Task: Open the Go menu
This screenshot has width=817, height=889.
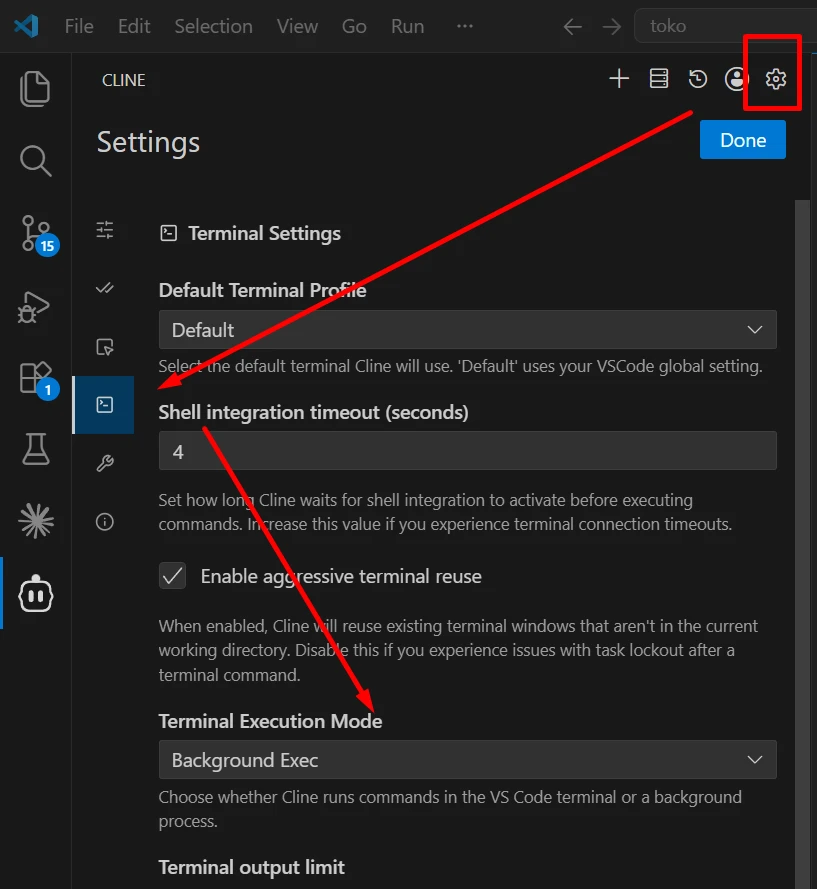Action: [x=354, y=26]
